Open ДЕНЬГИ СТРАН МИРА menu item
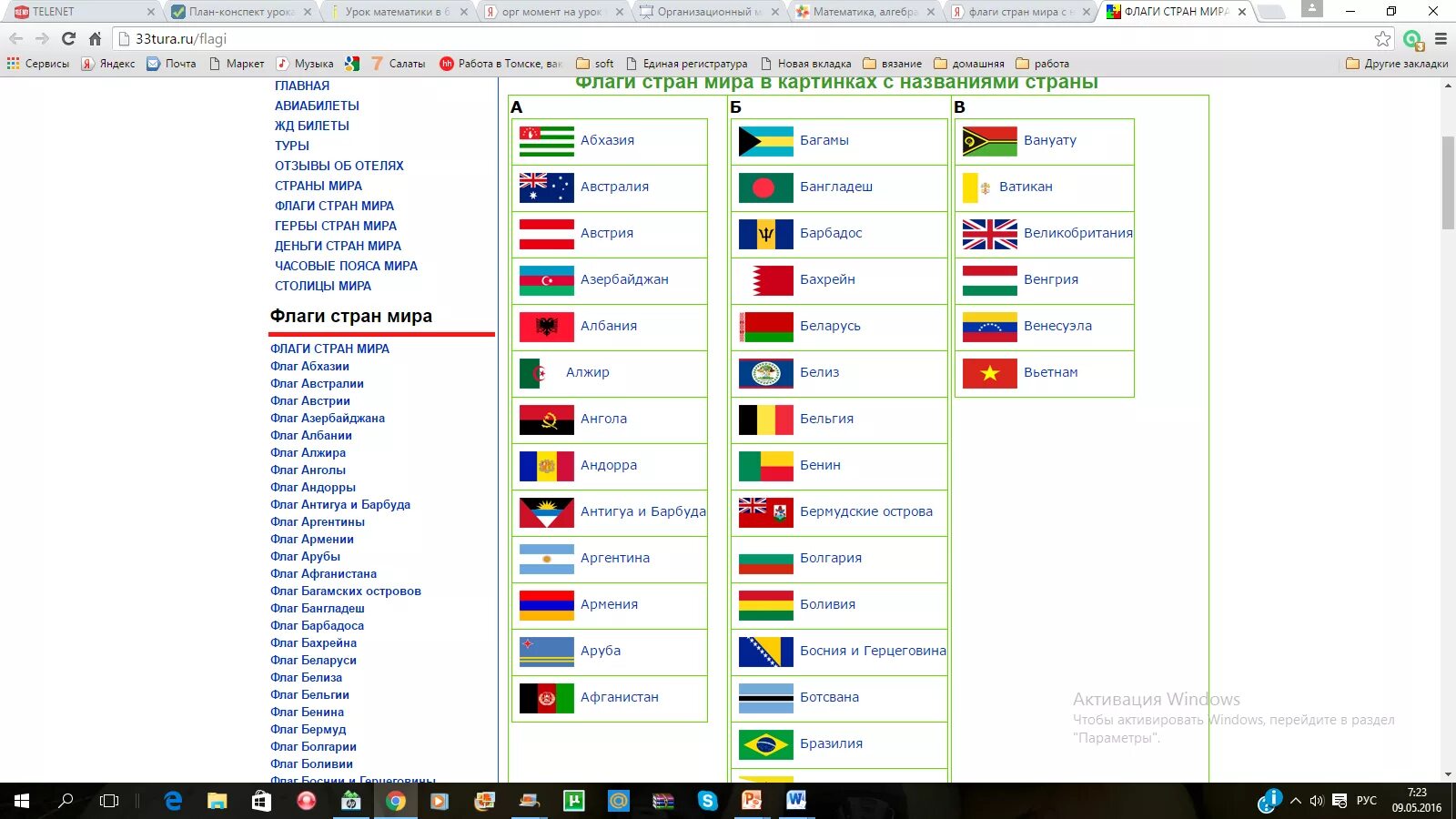 point(338,246)
